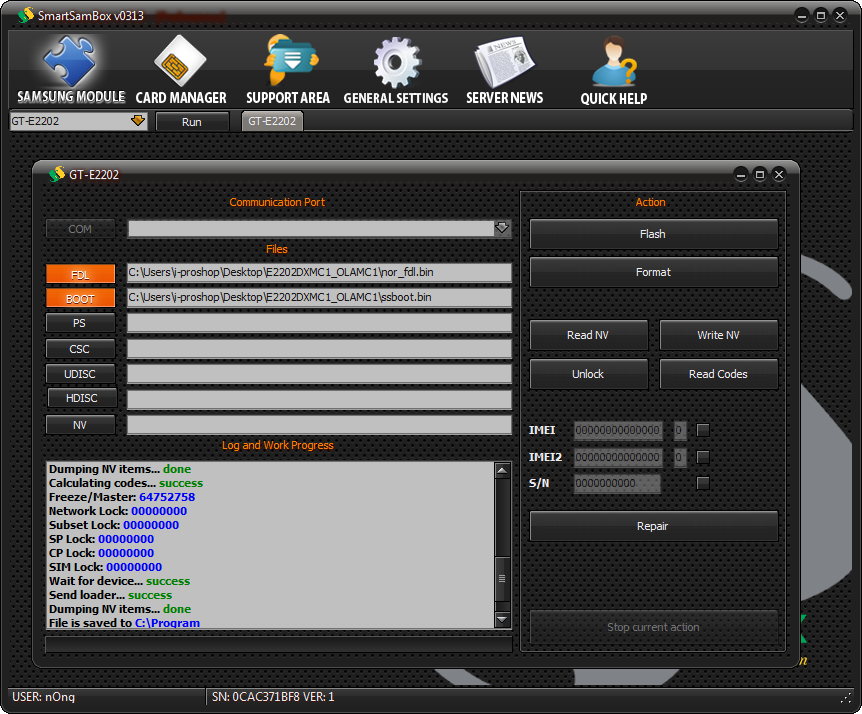Open the Quick Help person icon
Screen dimensions: 862x714
614,62
